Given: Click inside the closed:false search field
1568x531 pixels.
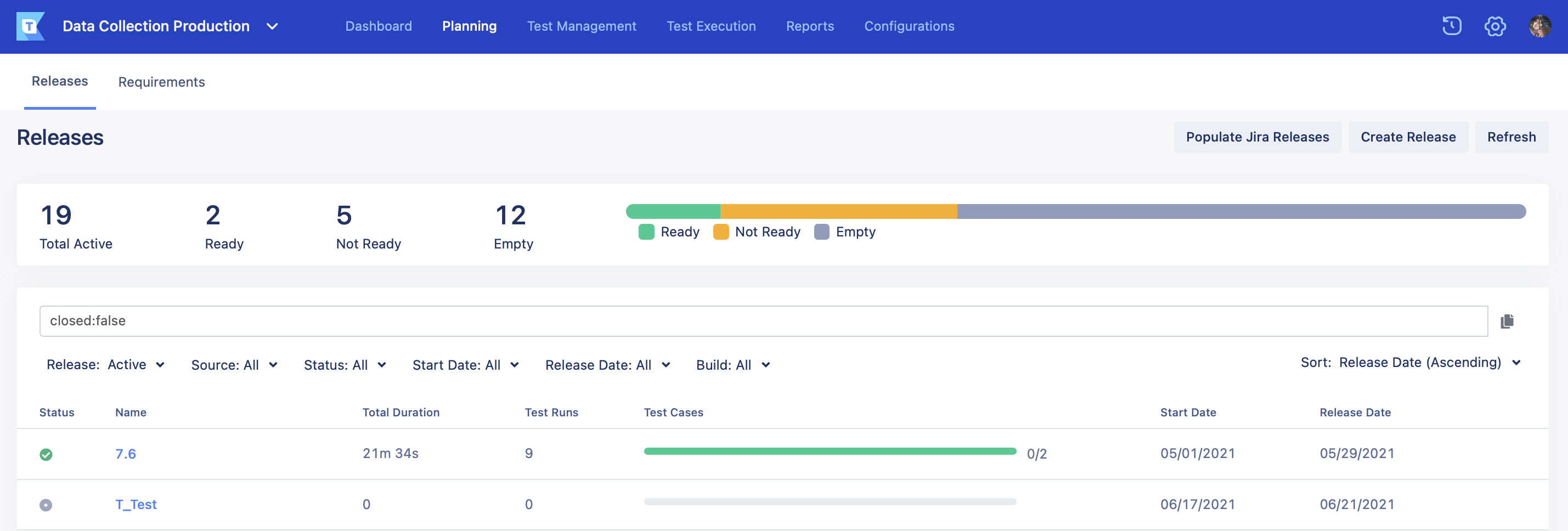Looking at the screenshot, I should (365, 321).
